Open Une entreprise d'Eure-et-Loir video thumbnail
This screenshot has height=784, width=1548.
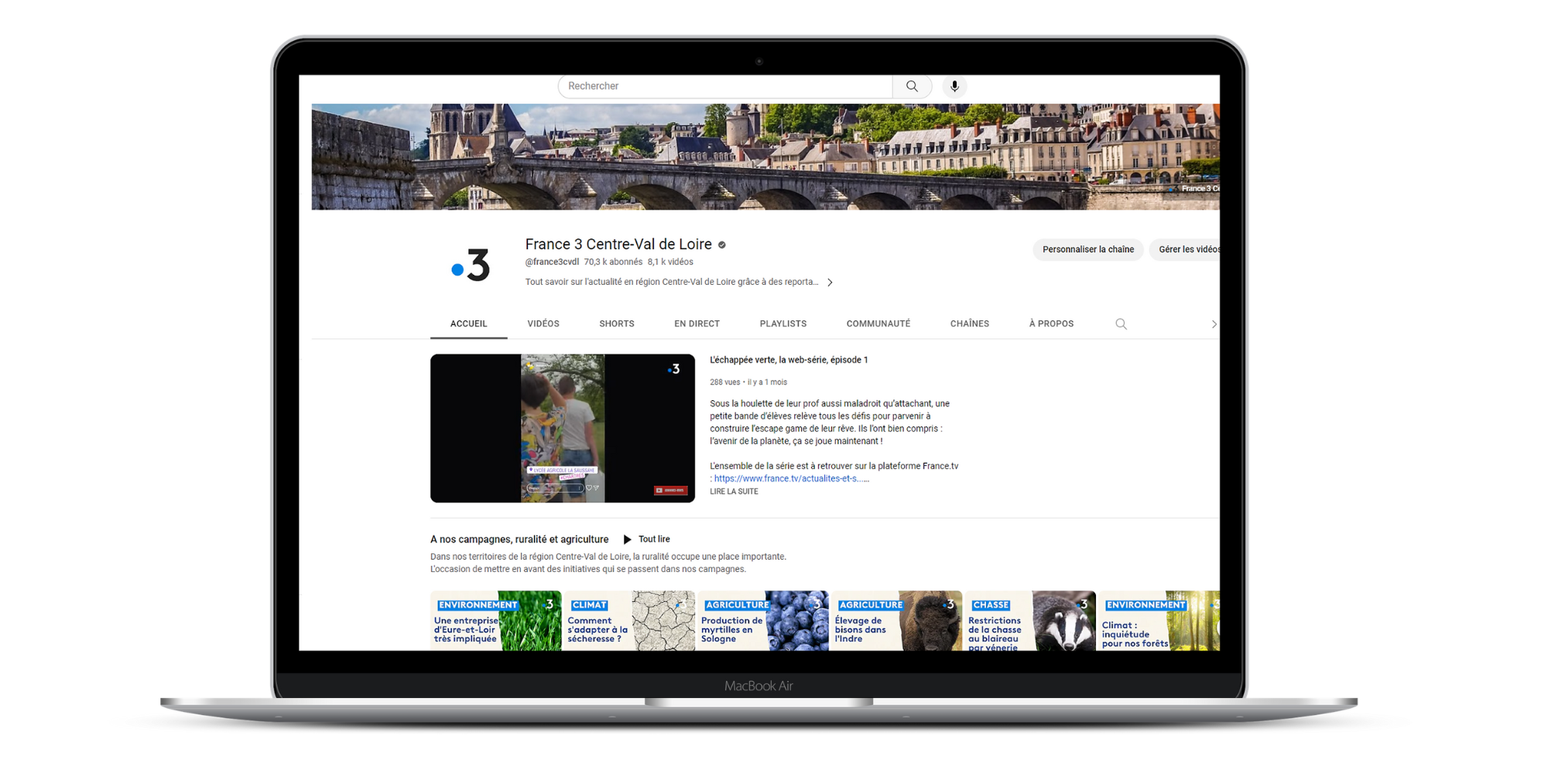[495, 621]
